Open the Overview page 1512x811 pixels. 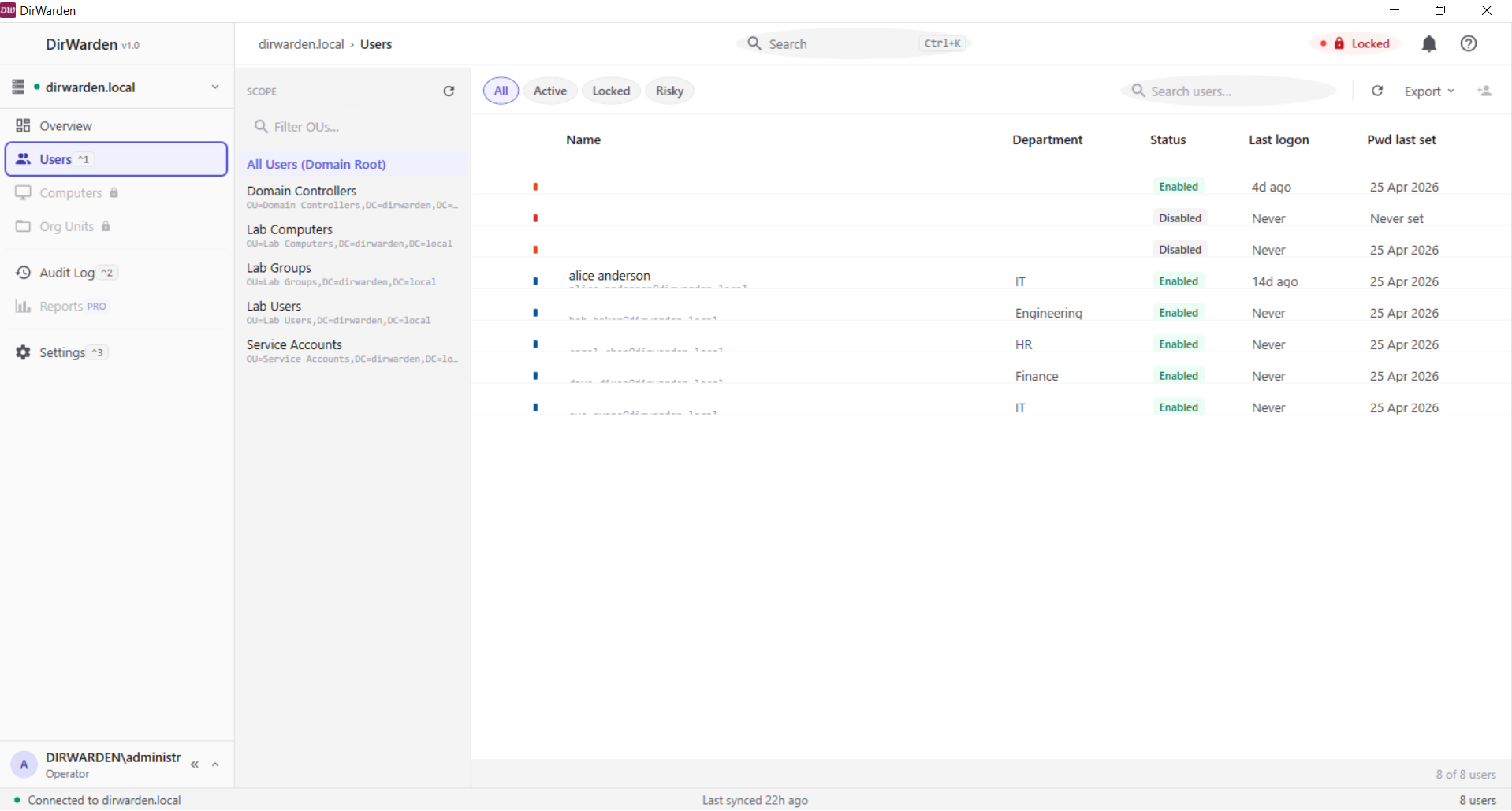pyautogui.click(x=116, y=126)
